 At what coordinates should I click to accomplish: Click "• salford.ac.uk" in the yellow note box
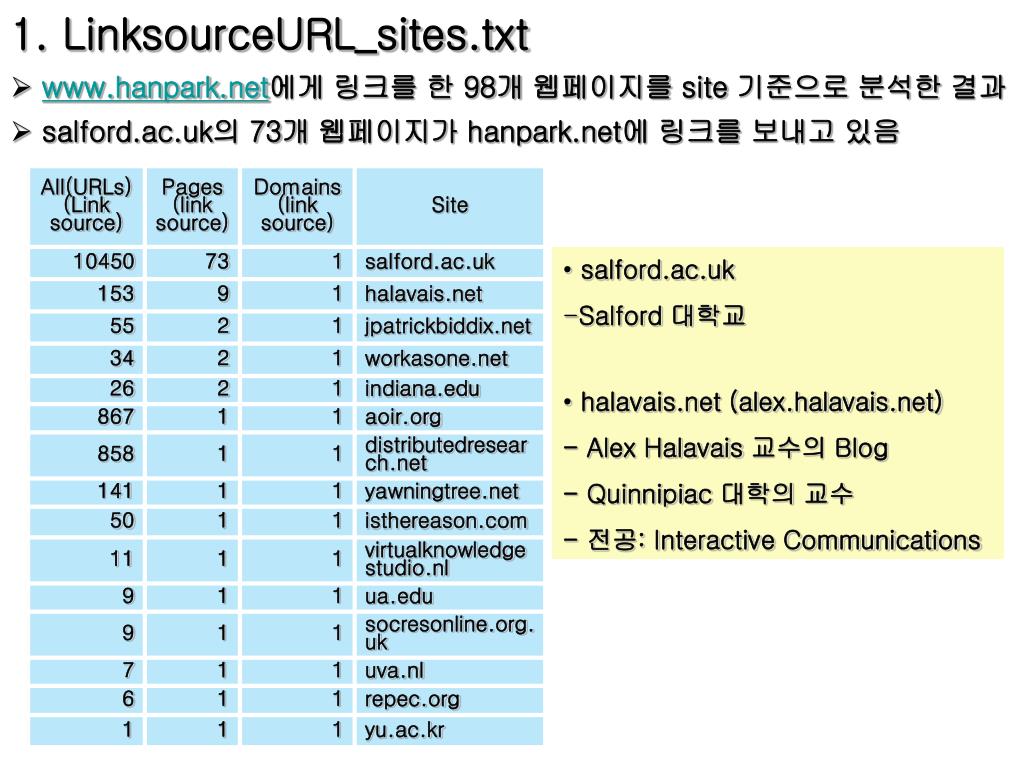(x=649, y=270)
